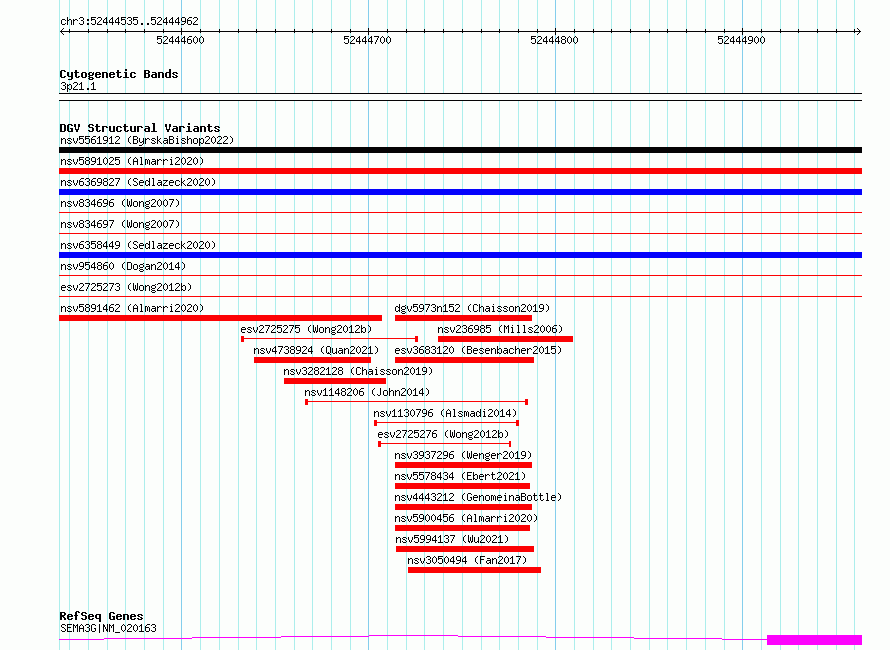Click the nsv1130796 (Alsmadi2014) label

445,413
